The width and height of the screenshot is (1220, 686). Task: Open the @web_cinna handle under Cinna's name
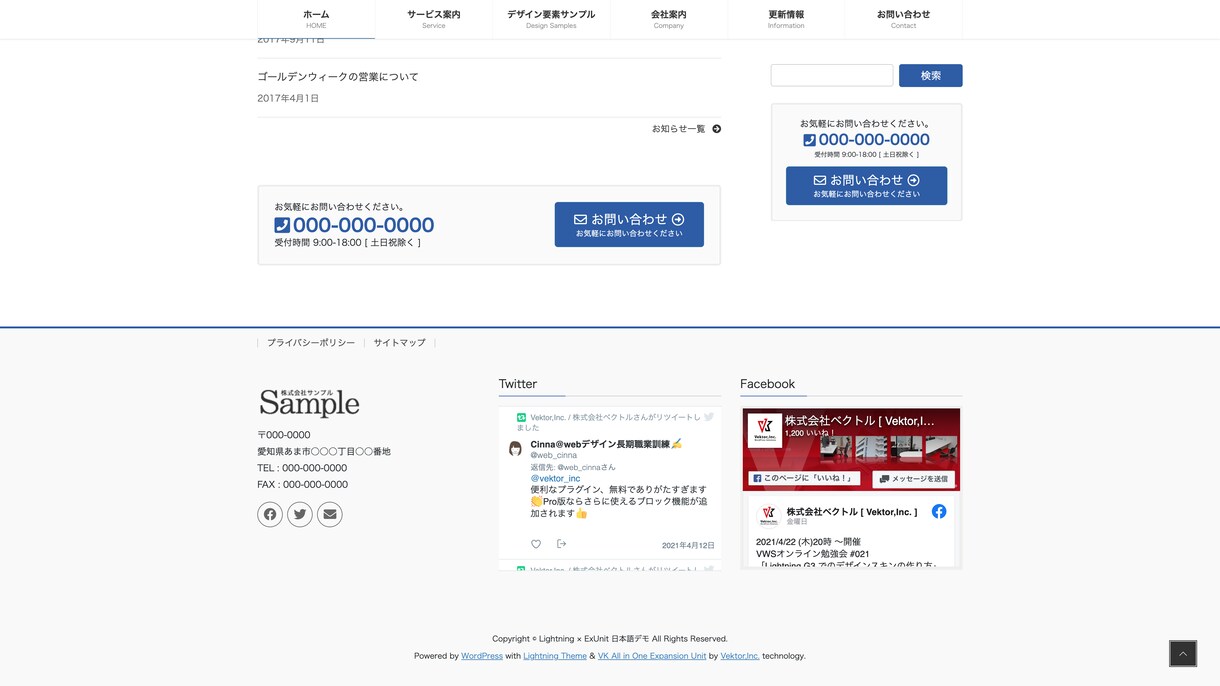tap(553, 455)
